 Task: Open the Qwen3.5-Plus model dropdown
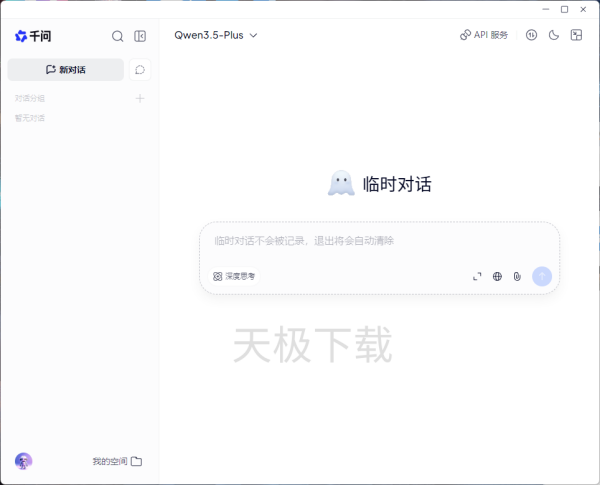[x=215, y=35]
